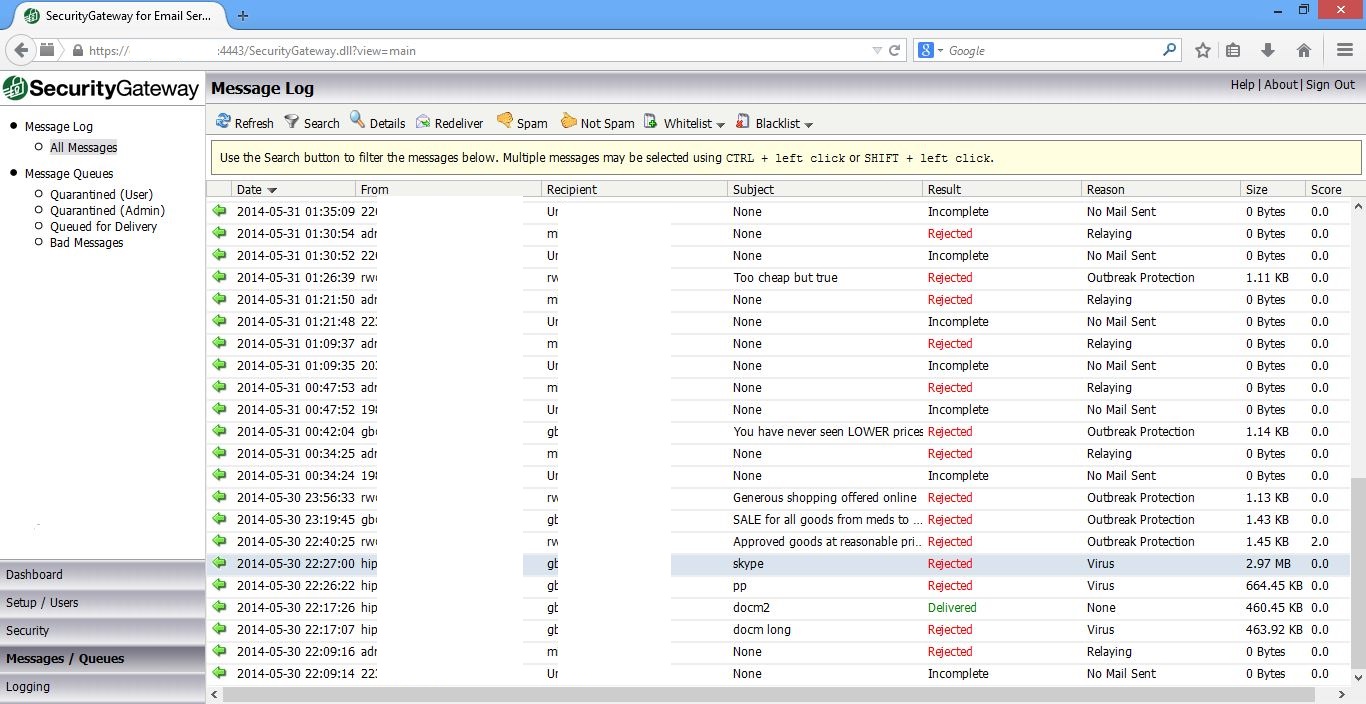Viewport: 1366px width, 704px height.
Task: Click the browser home icon
Action: [x=1303, y=50]
